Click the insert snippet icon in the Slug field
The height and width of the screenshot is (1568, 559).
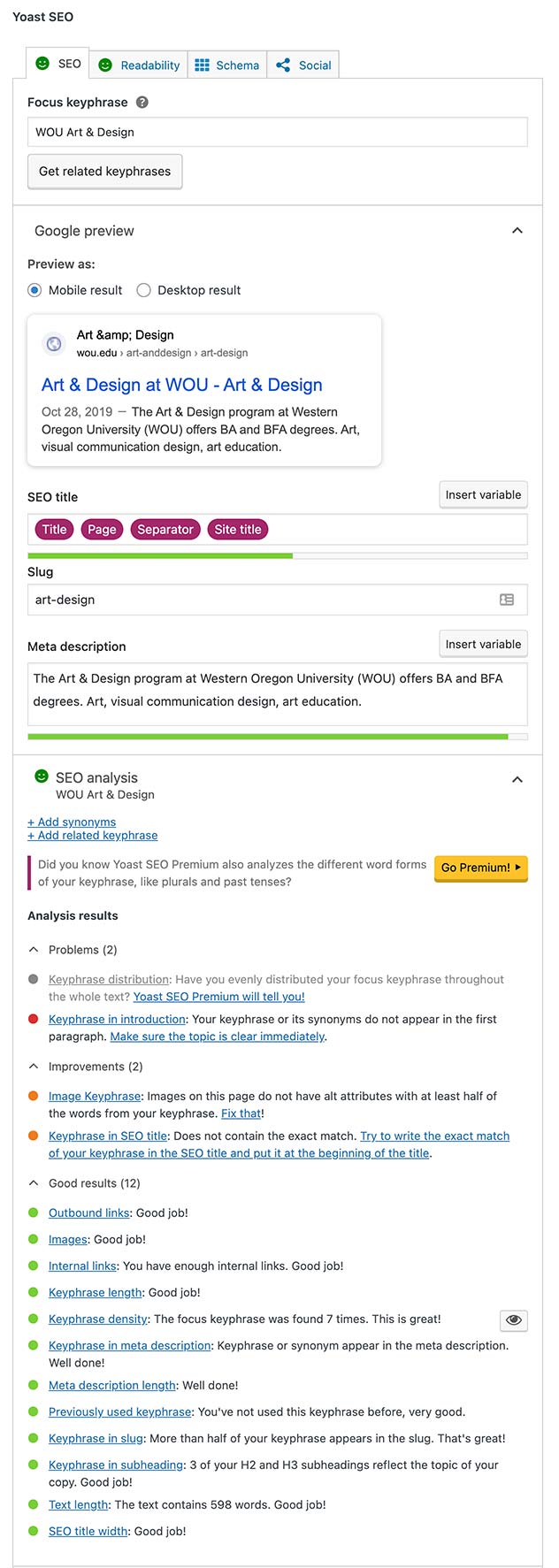506,600
